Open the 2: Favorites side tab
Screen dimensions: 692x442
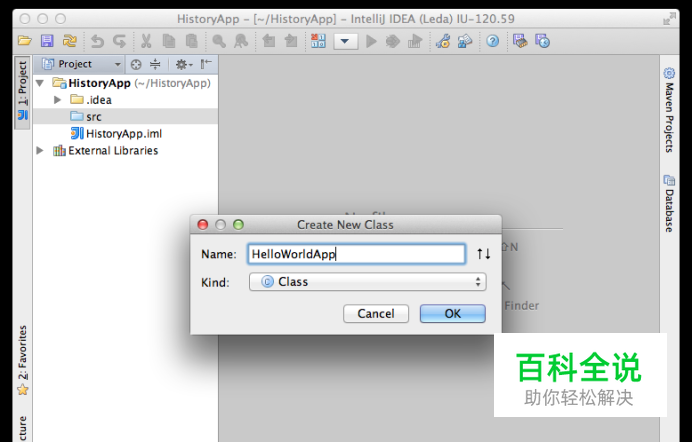tap(23, 360)
